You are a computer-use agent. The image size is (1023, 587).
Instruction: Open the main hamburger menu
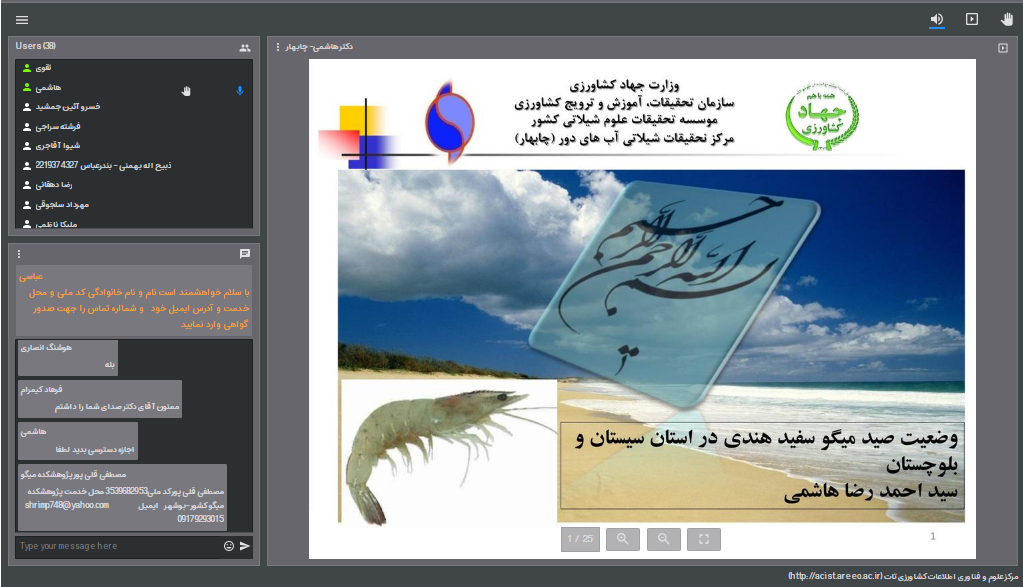[22, 19]
